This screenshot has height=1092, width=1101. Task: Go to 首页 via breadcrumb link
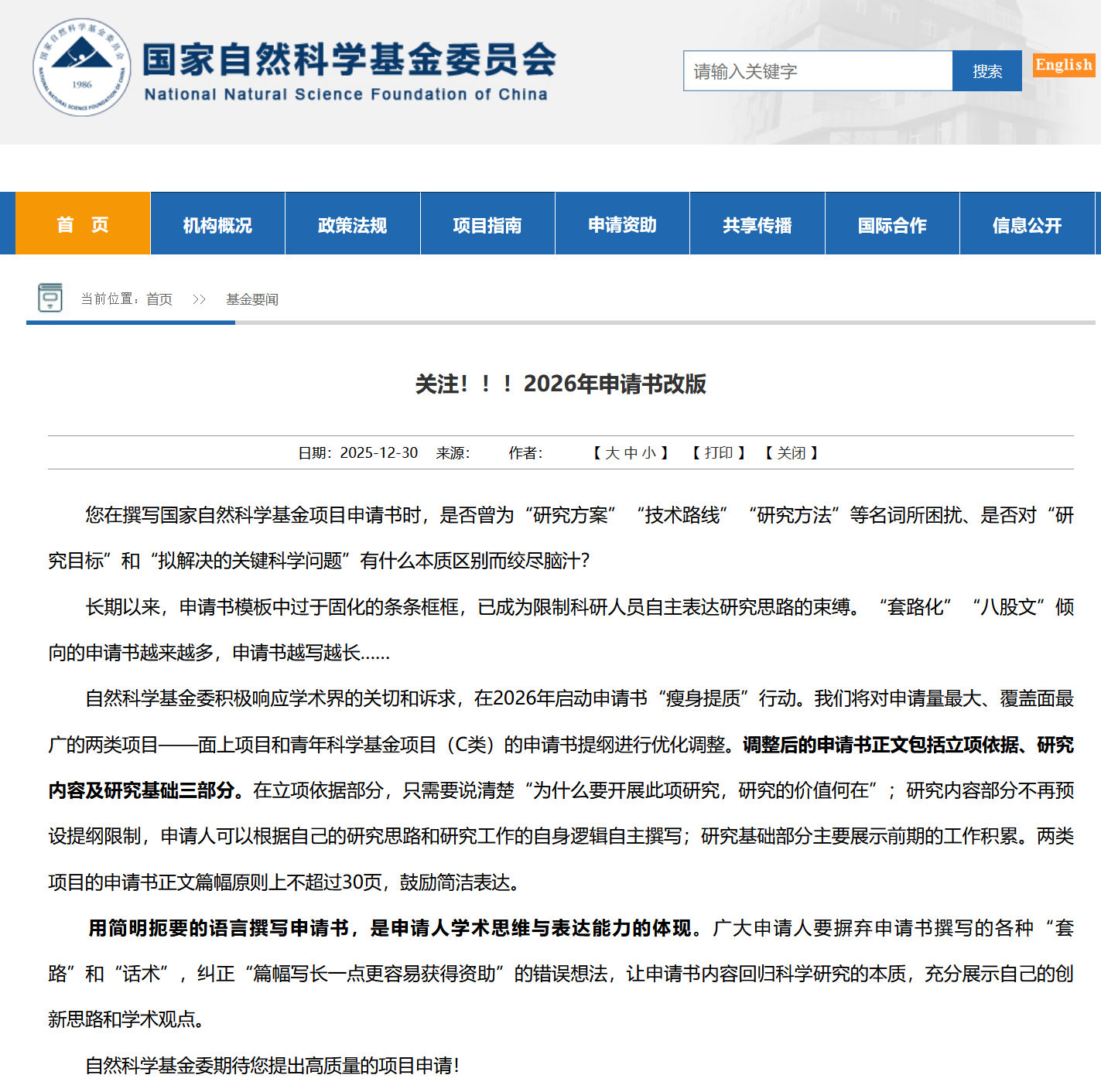[159, 299]
